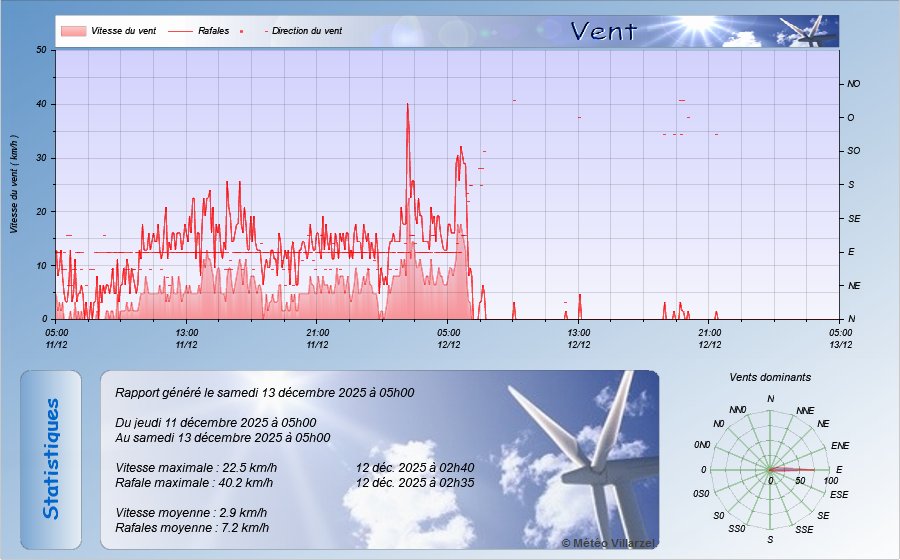The height and width of the screenshot is (560, 900).
Task: Click the Vent title in the header
Action: (603, 31)
